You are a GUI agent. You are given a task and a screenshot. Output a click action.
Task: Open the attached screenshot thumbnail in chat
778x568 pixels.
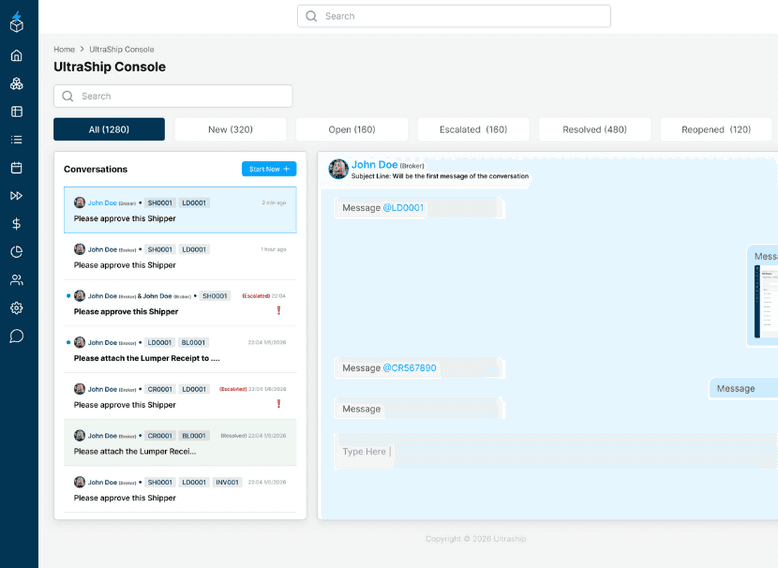(x=766, y=301)
